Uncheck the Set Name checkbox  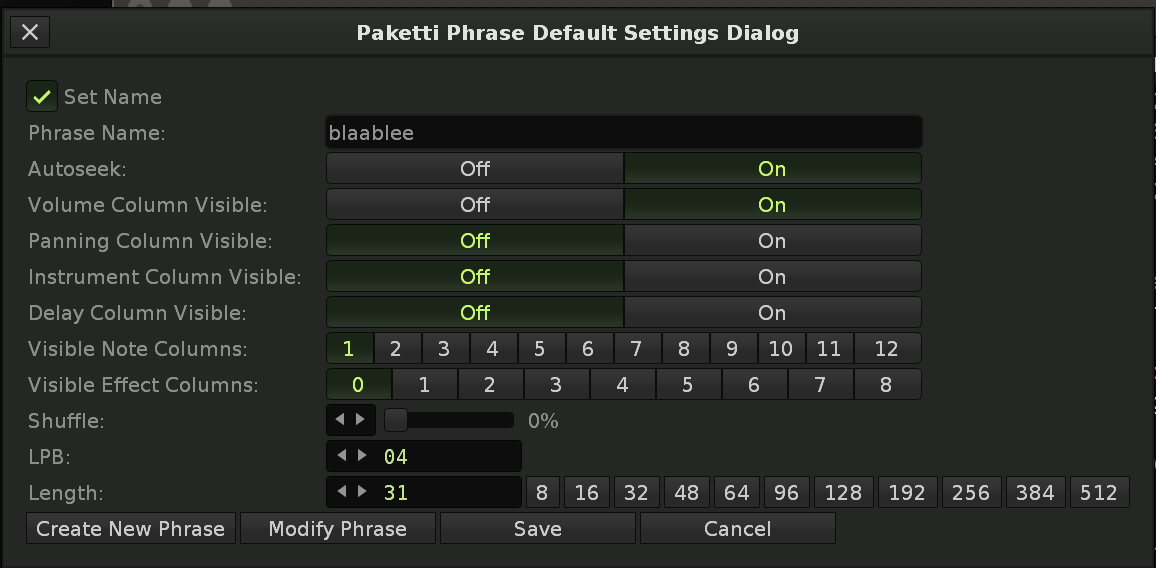pyautogui.click(x=42, y=97)
